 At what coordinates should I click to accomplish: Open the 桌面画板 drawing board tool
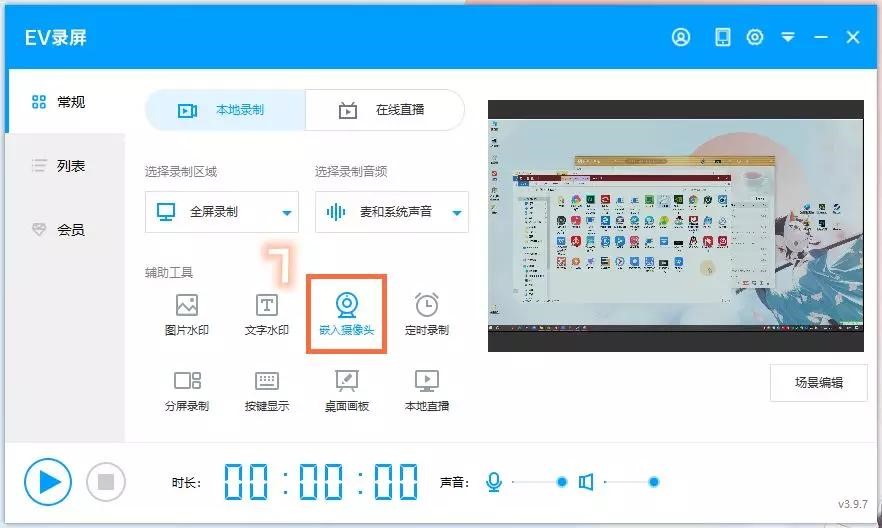346,391
